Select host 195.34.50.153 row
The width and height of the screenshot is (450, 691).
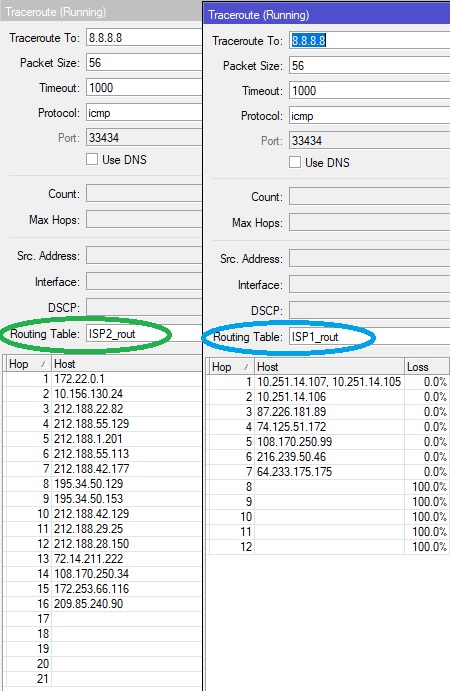coord(102,498)
